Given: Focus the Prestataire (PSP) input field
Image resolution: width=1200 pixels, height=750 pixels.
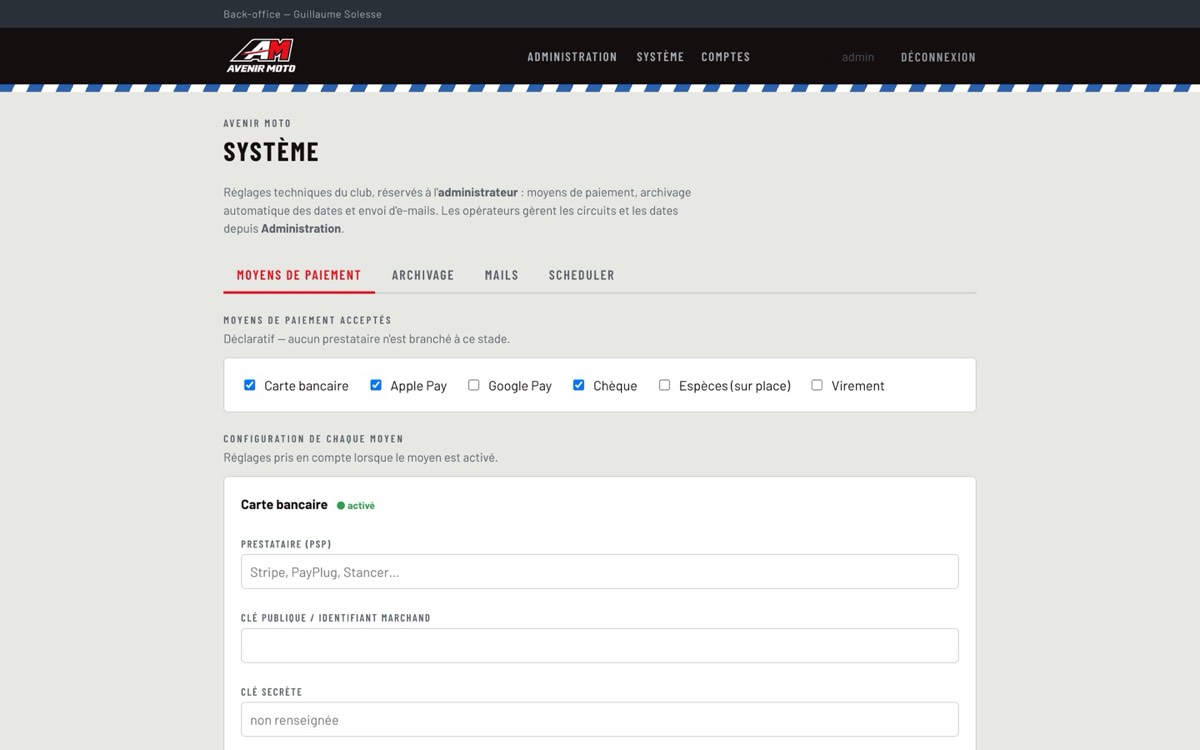Looking at the screenshot, I should pos(600,572).
